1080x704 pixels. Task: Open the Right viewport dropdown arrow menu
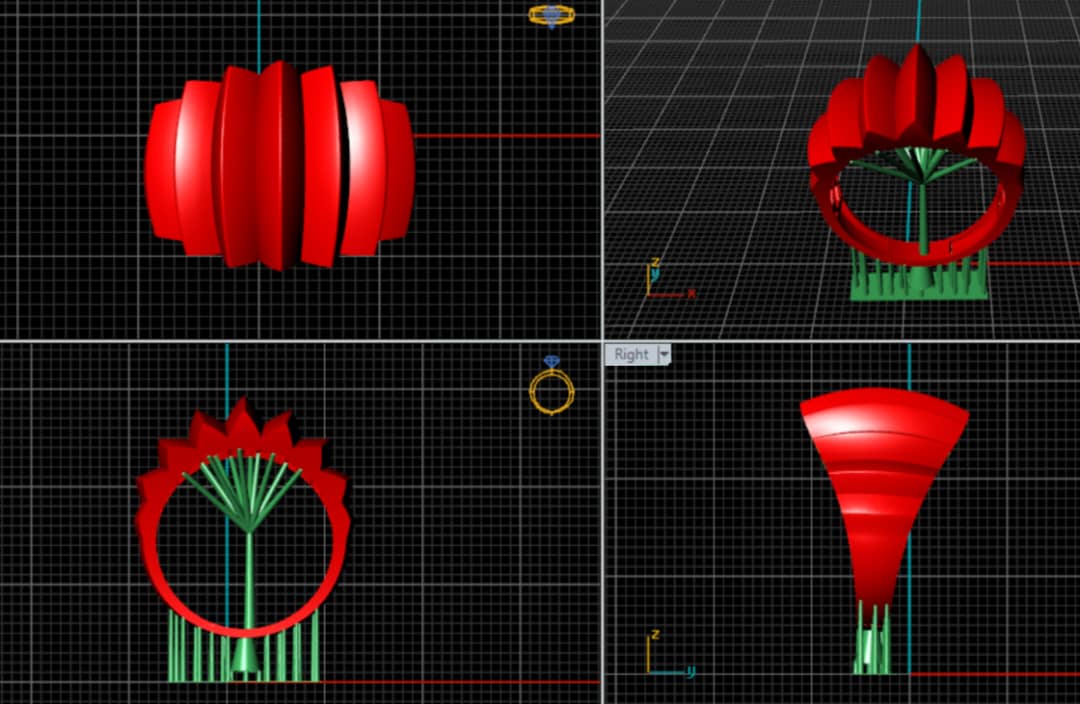point(664,355)
